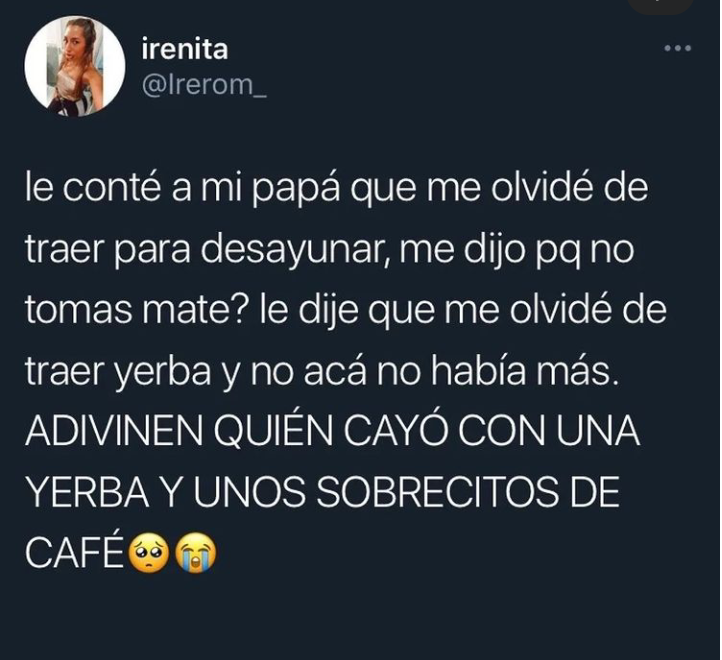Viewport: 722px width, 660px height.
Task: Click the line 'traer para desayunar, me dijo pq no'
Action: pyautogui.click(x=330, y=250)
